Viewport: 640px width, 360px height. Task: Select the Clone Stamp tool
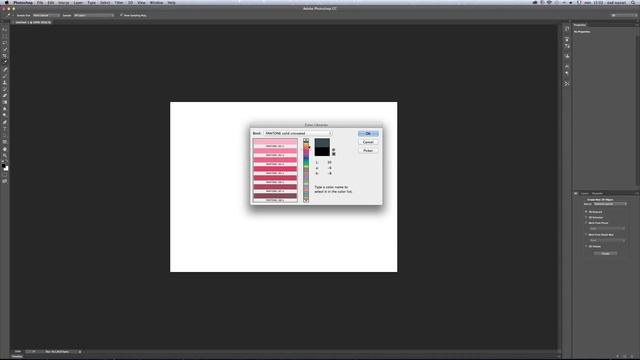[5, 82]
